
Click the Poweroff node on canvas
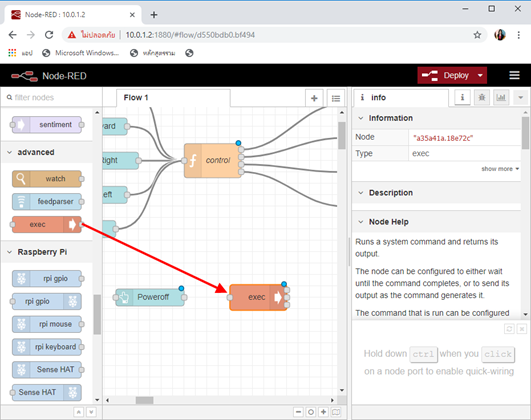150,297
